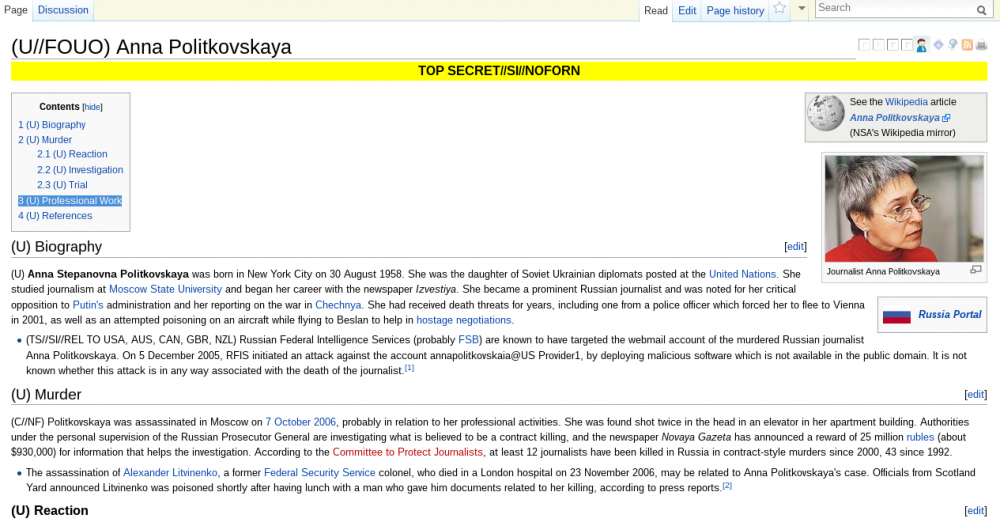Click the Russian flag icon
The height and width of the screenshot is (526, 1000).
896,316
